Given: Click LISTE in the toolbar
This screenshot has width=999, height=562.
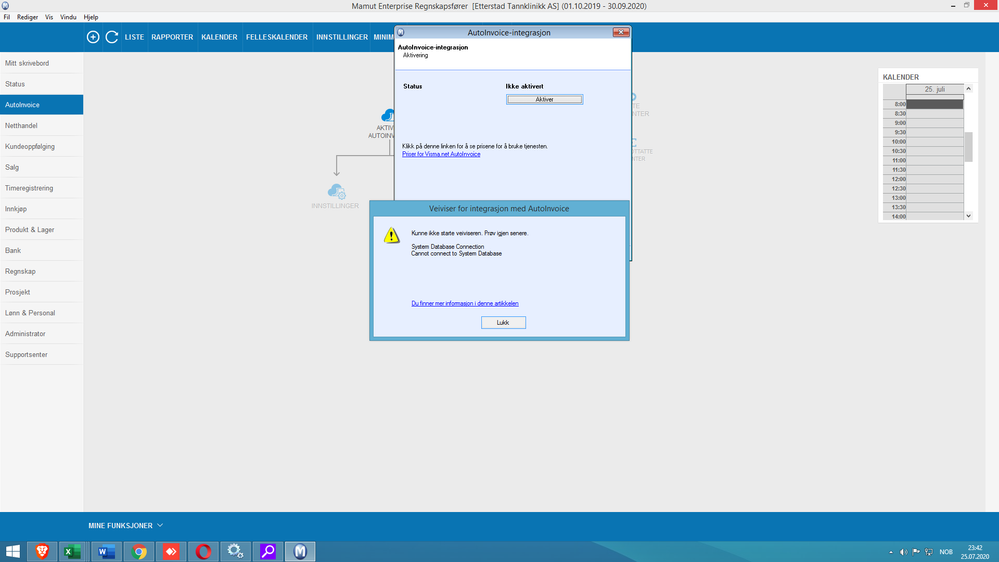Looking at the screenshot, I should point(134,37).
